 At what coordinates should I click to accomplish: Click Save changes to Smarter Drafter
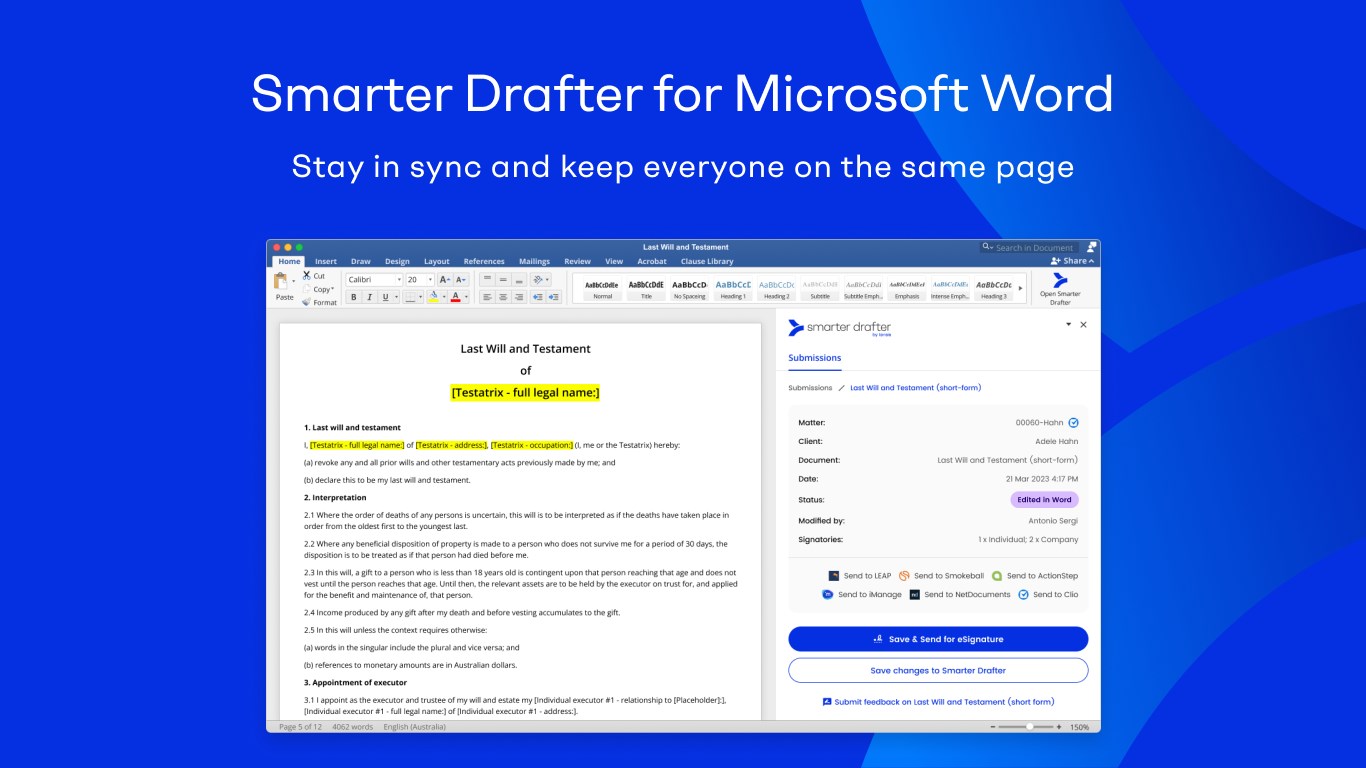tap(938, 671)
